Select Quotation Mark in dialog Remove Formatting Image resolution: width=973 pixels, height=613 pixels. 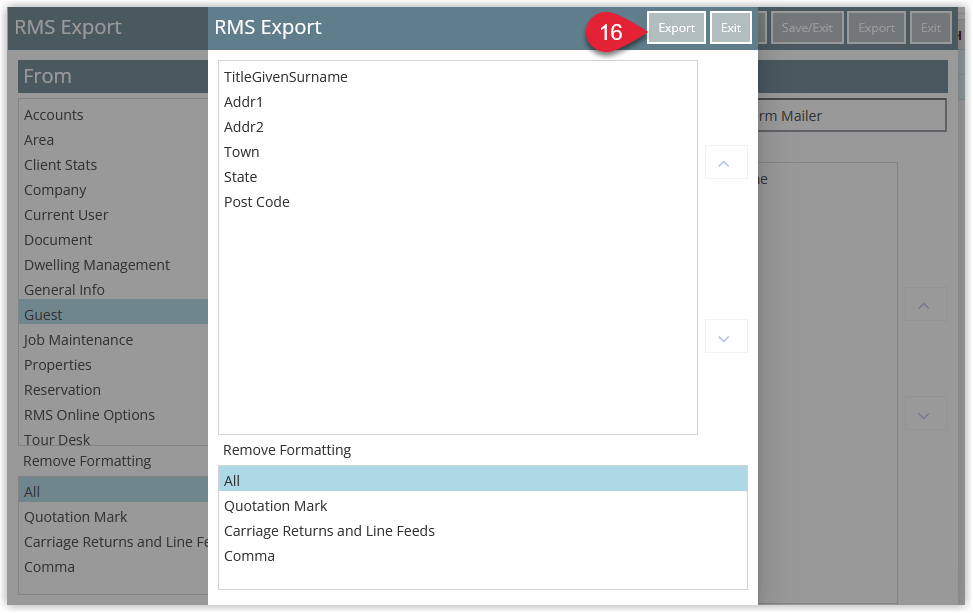(x=483, y=506)
